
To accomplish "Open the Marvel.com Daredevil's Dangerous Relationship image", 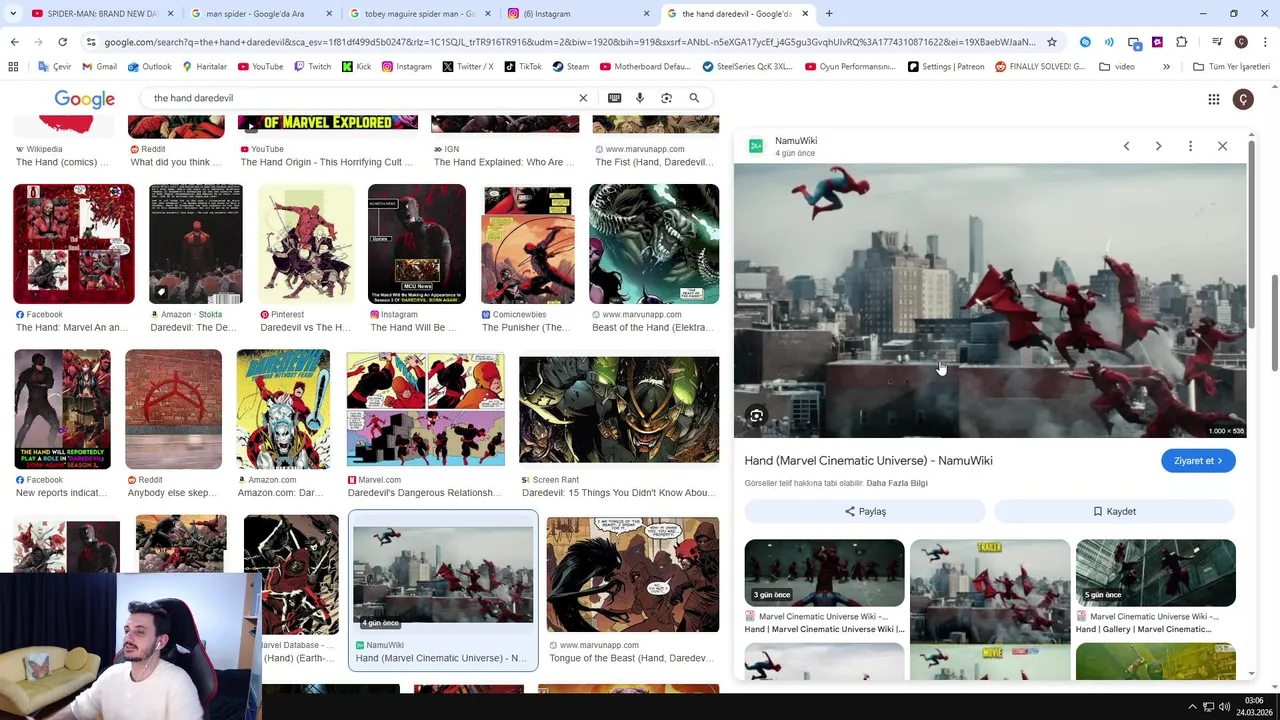I will pyautogui.click(x=426, y=409).
